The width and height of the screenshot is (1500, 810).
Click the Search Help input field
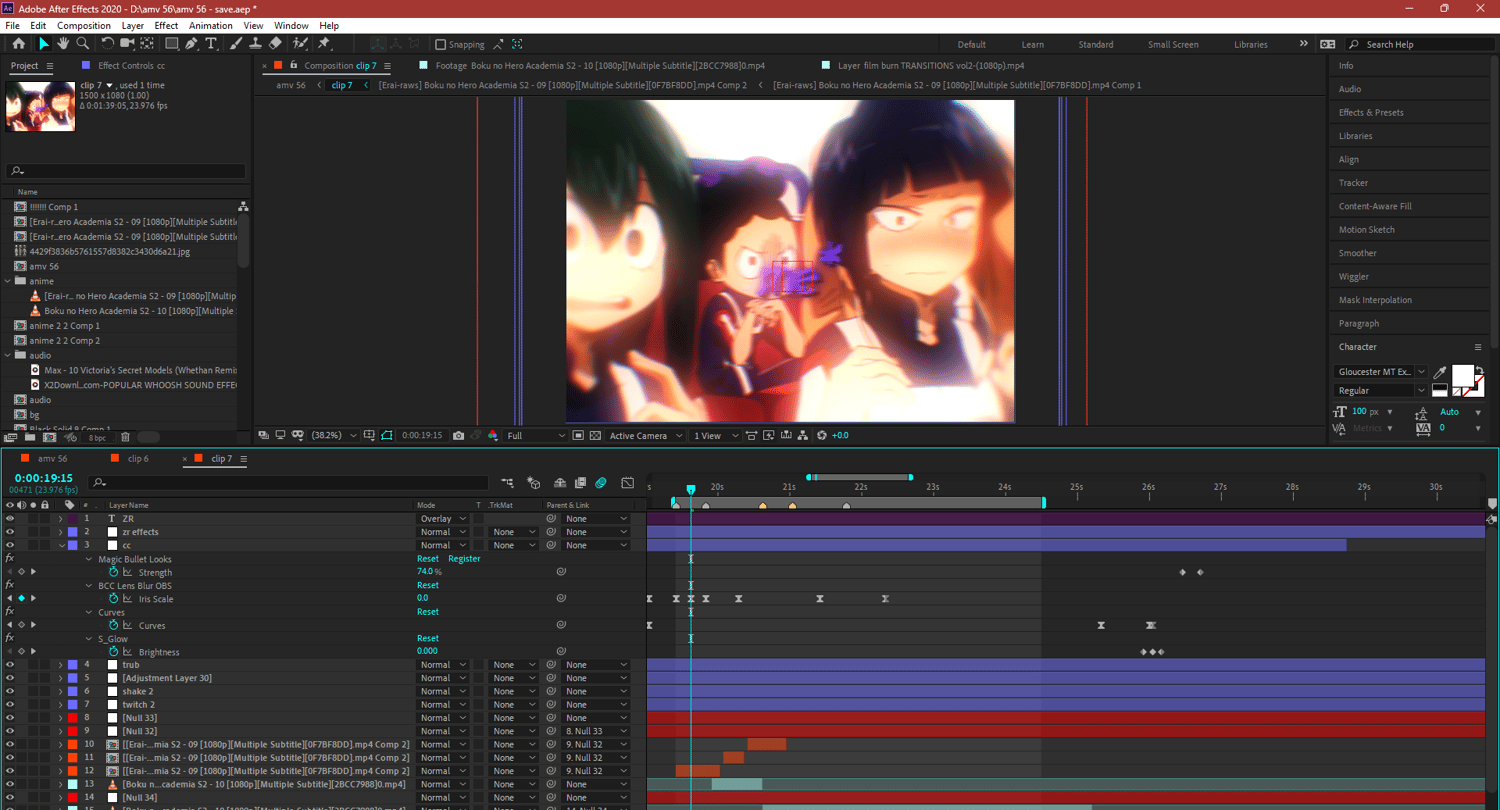(x=1419, y=44)
